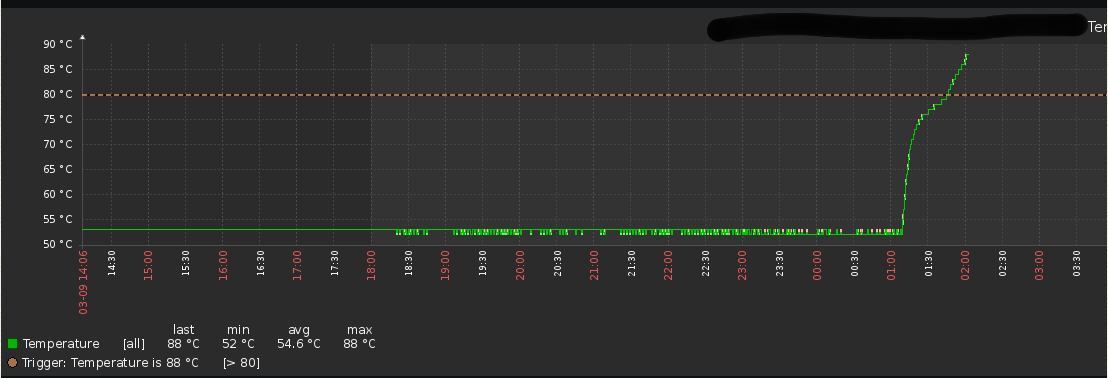The width and height of the screenshot is (1108, 378).
Task: Click the [all] legend entry
Action: pos(134,344)
